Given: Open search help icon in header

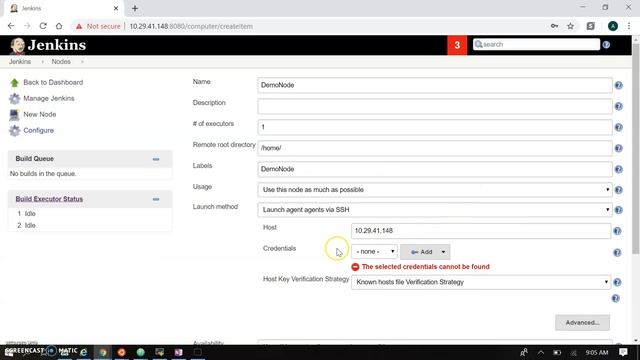Looking at the screenshot, I should pos(606,44).
